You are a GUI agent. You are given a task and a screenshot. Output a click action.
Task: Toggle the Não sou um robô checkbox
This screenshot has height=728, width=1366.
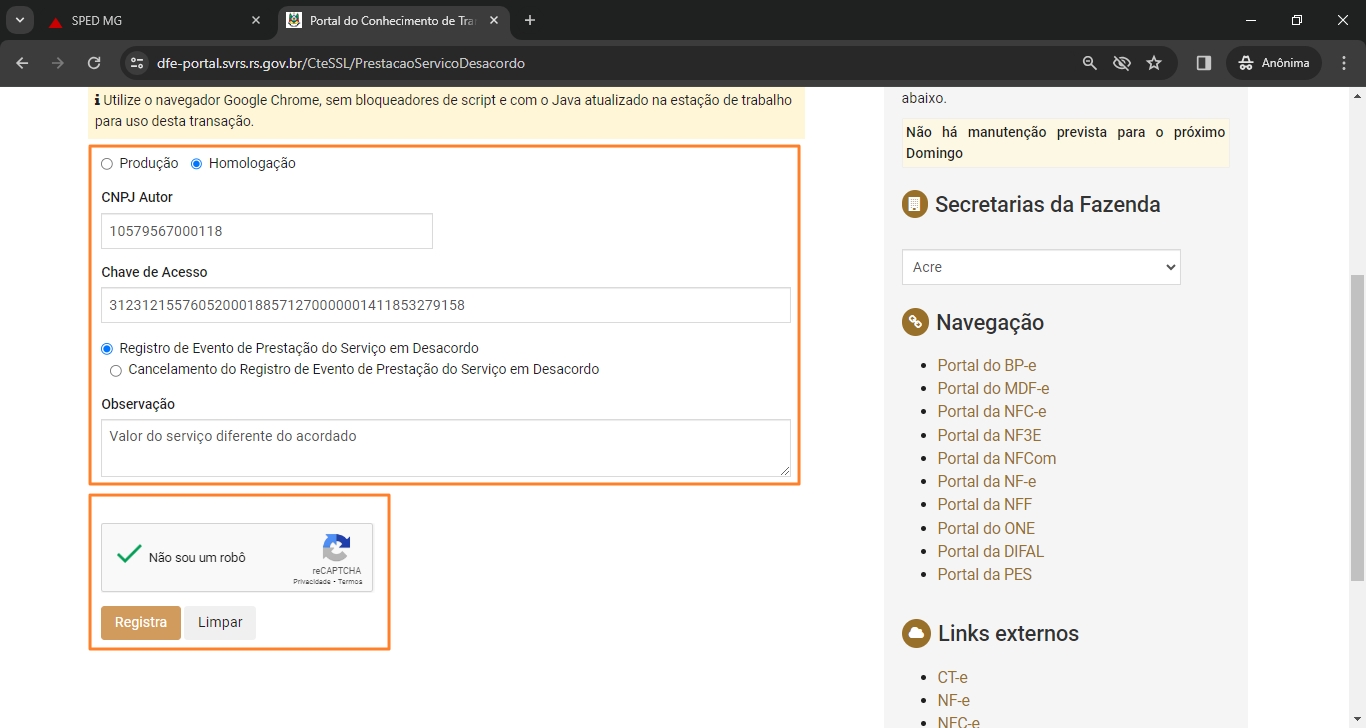click(129, 555)
